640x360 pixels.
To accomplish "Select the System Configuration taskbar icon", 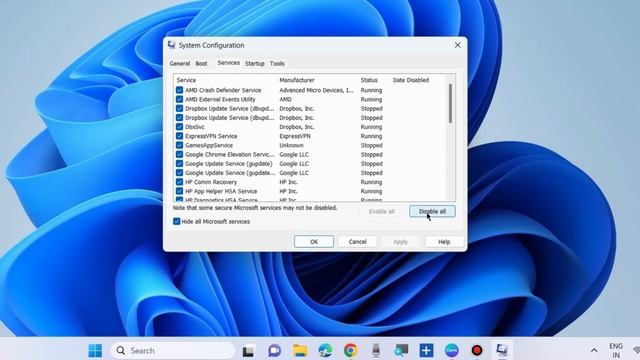I will click(502, 350).
